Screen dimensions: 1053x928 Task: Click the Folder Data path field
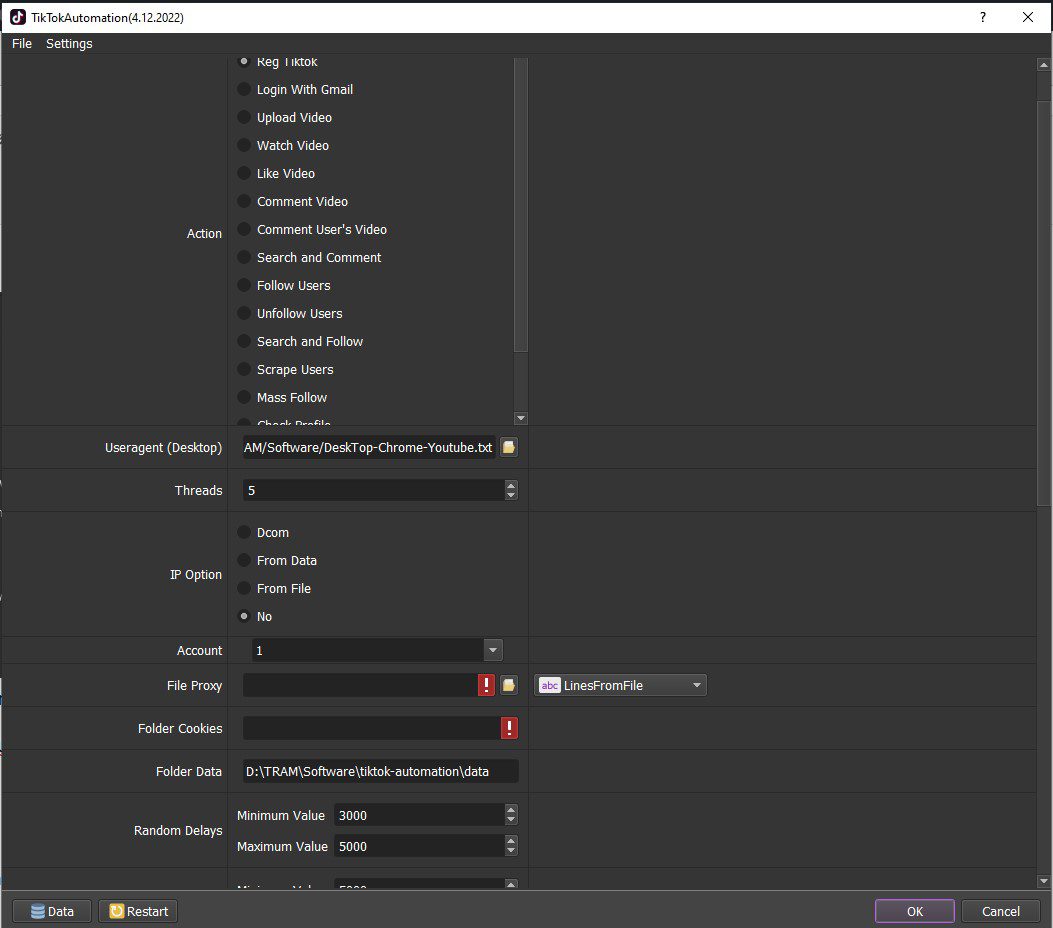380,772
